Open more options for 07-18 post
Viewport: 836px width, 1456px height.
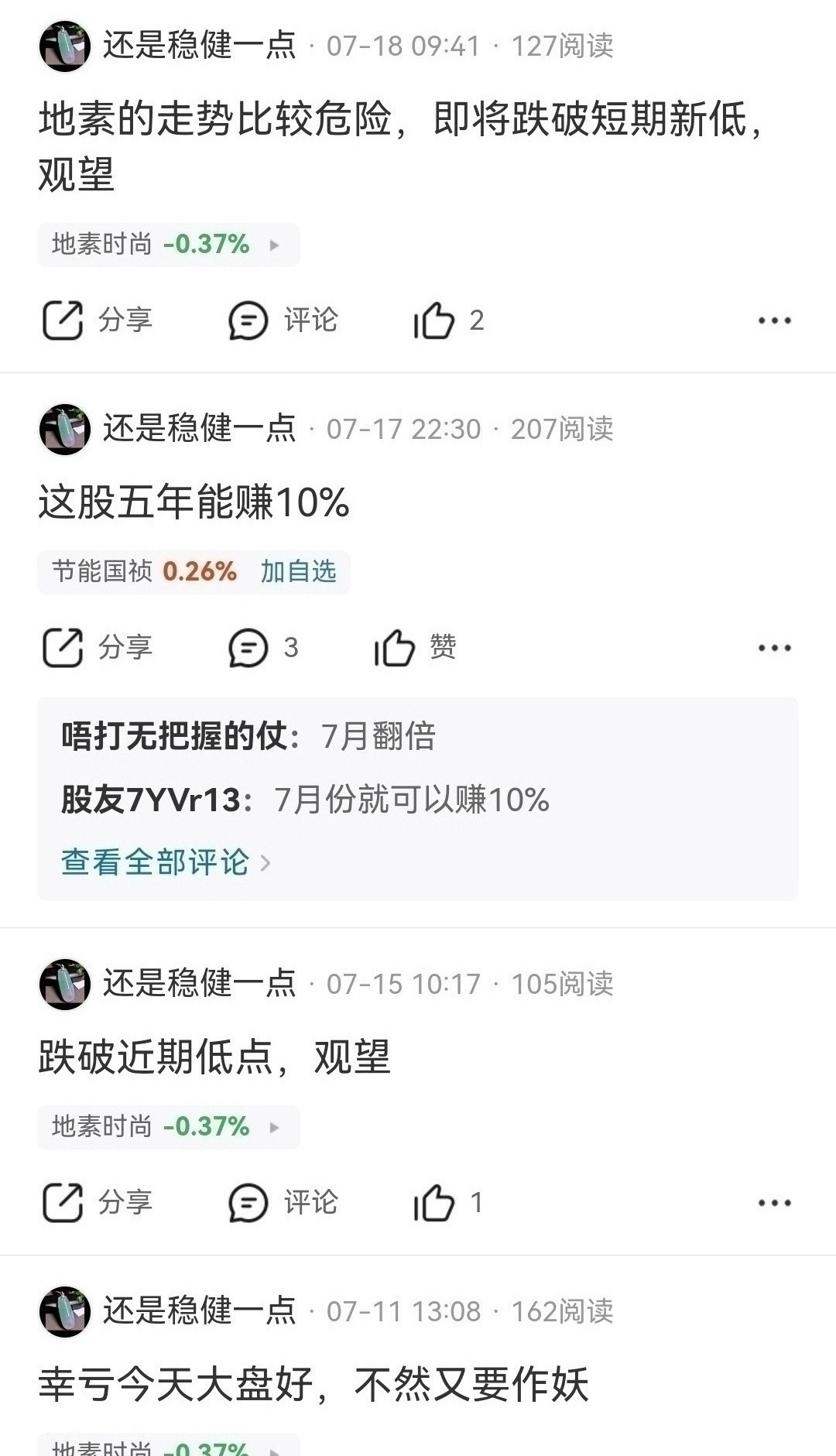tap(775, 320)
